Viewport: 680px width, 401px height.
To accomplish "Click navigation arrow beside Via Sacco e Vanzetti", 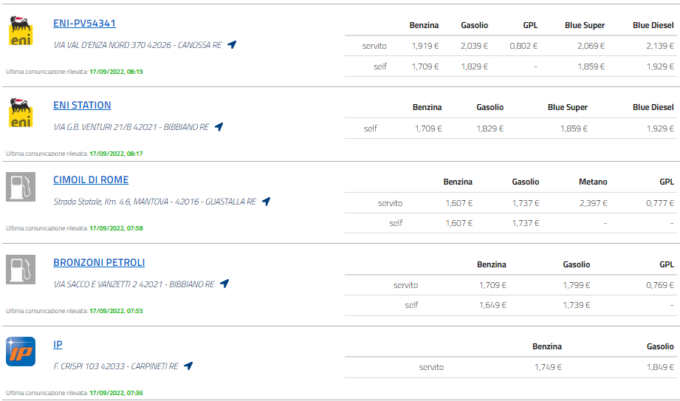I will [x=224, y=284].
